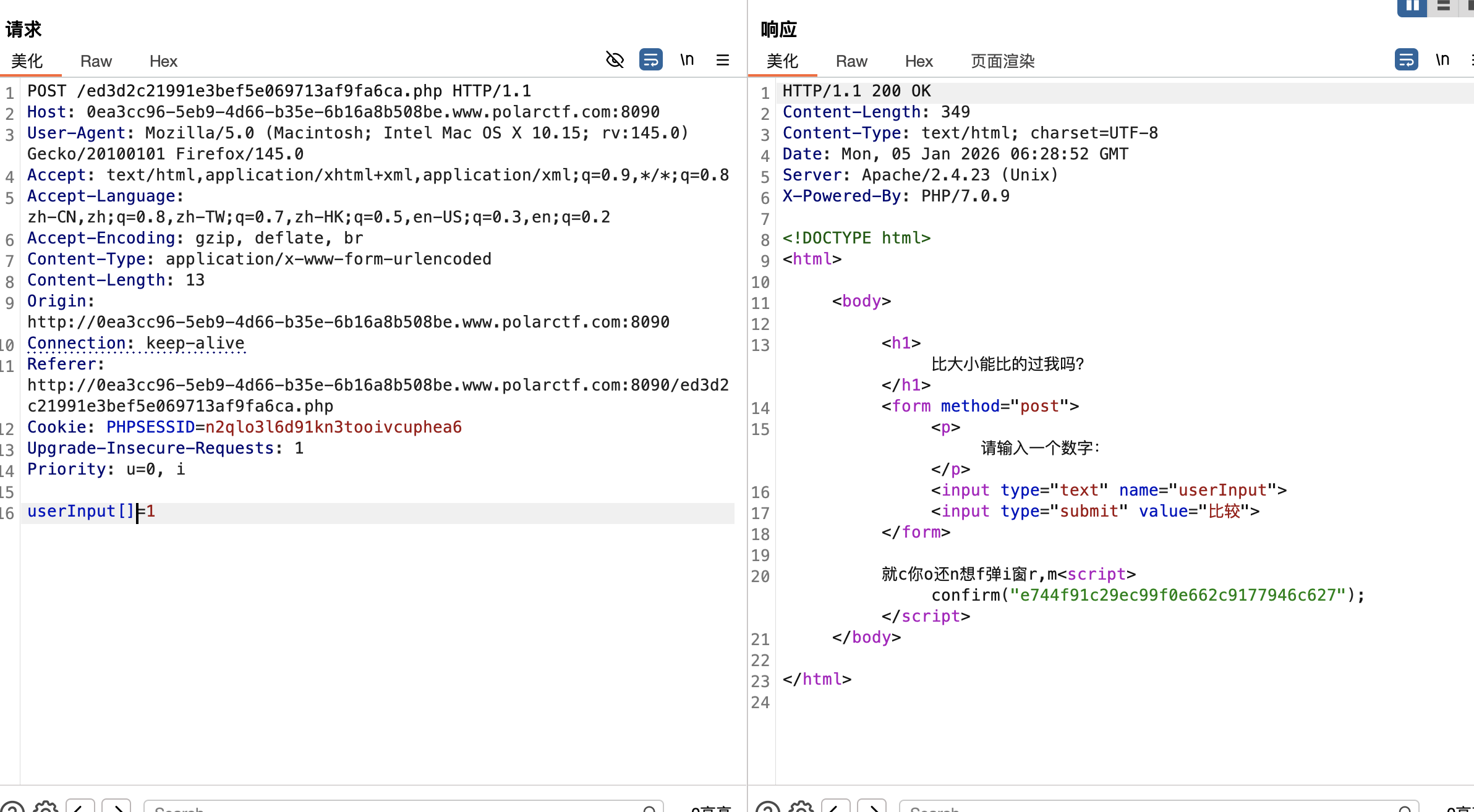
Task: Go to previous request search match
Action: [80, 807]
